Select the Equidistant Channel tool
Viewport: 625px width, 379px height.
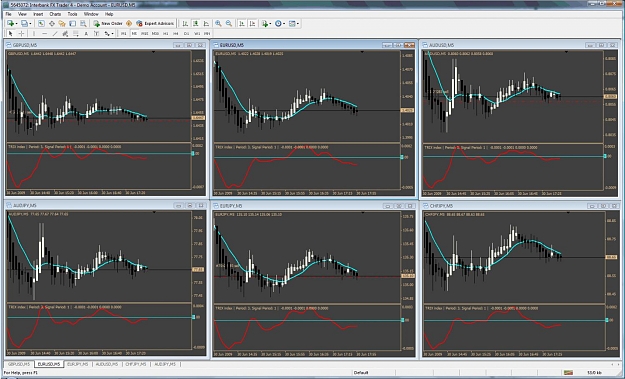click(x=65, y=33)
